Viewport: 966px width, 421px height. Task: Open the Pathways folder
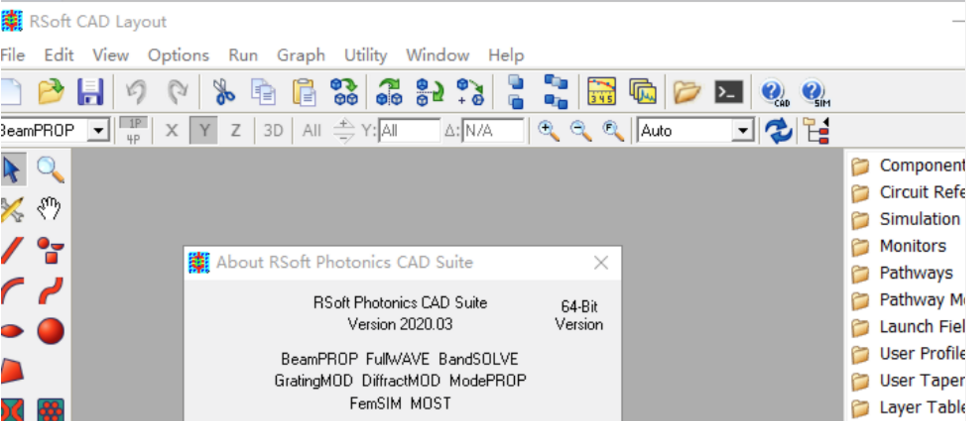pyautogui.click(x=902, y=272)
